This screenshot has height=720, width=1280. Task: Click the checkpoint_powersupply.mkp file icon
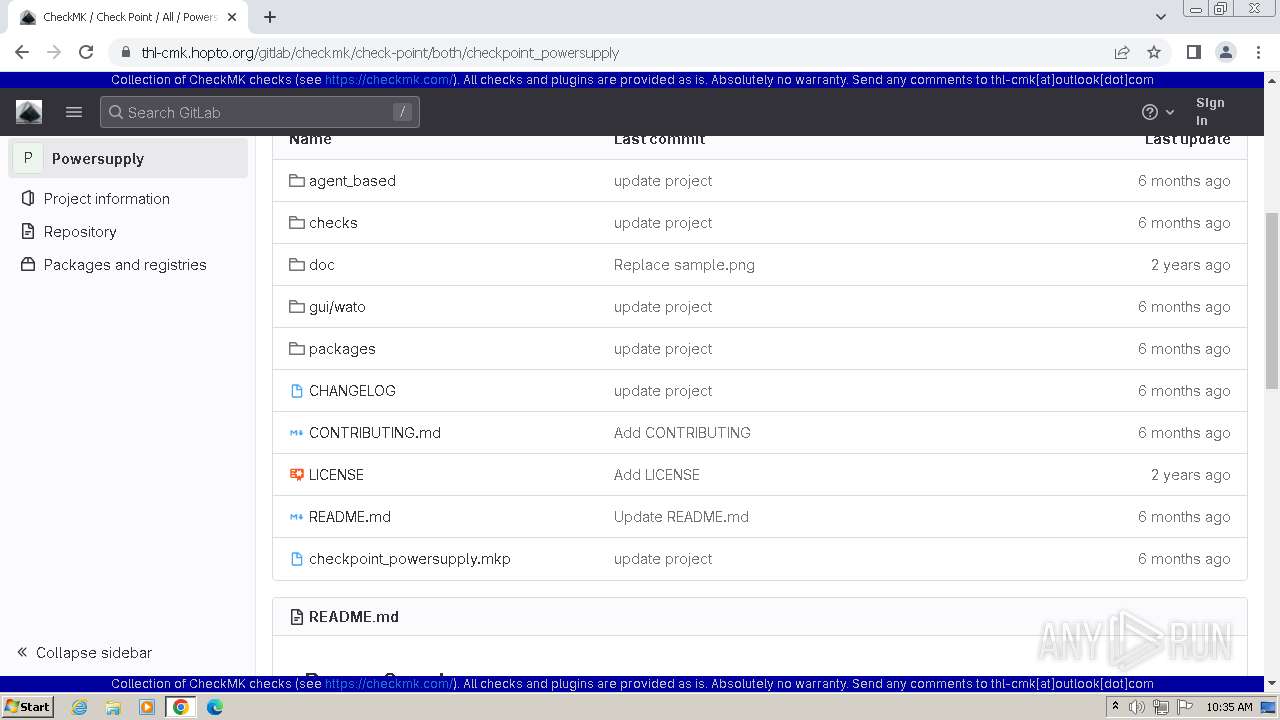point(296,559)
